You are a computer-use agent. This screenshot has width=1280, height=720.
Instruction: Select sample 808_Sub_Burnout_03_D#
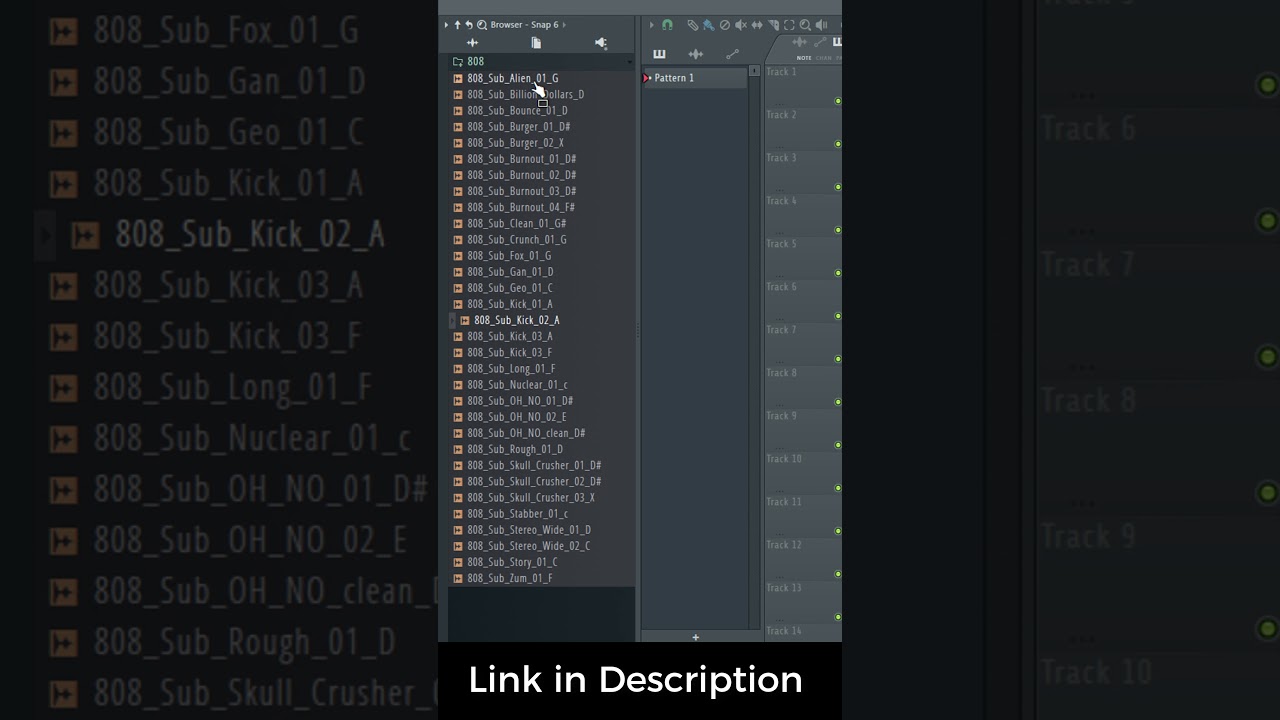coord(522,191)
